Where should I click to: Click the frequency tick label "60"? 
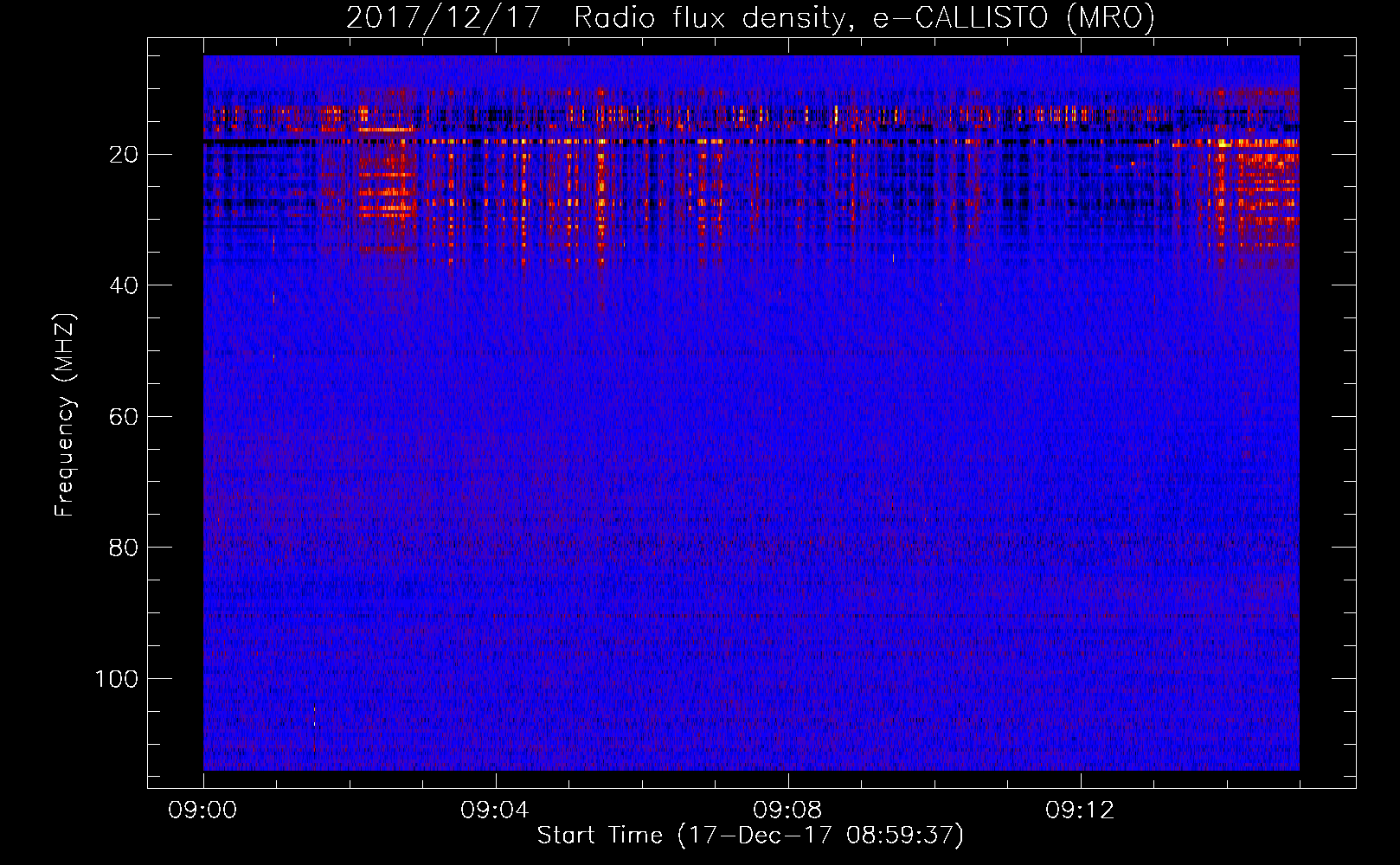(x=124, y=417)
